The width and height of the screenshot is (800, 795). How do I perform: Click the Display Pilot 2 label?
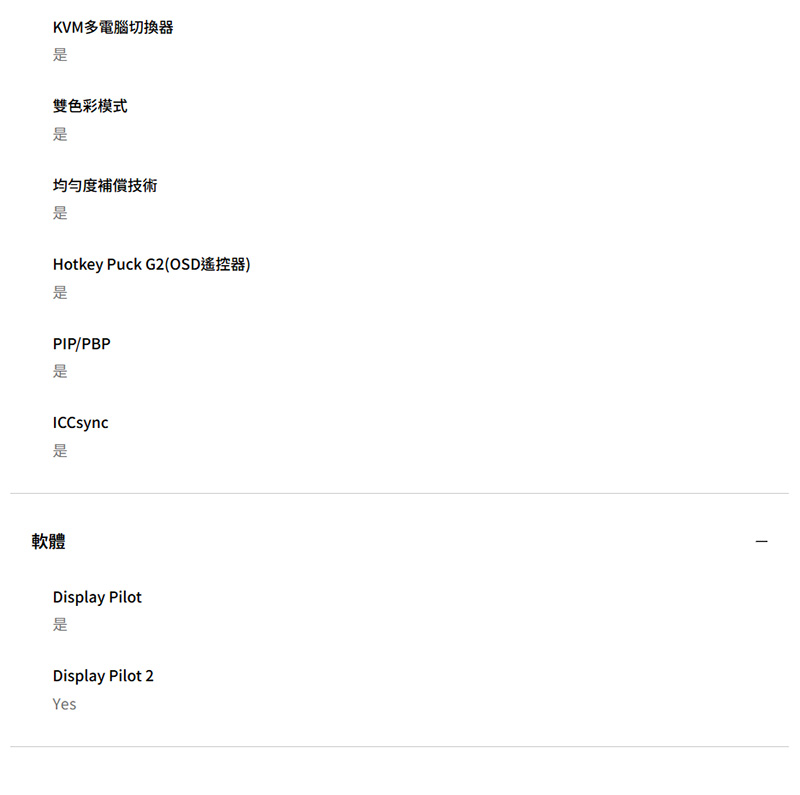pyautogui.click(x=103, y=676)
